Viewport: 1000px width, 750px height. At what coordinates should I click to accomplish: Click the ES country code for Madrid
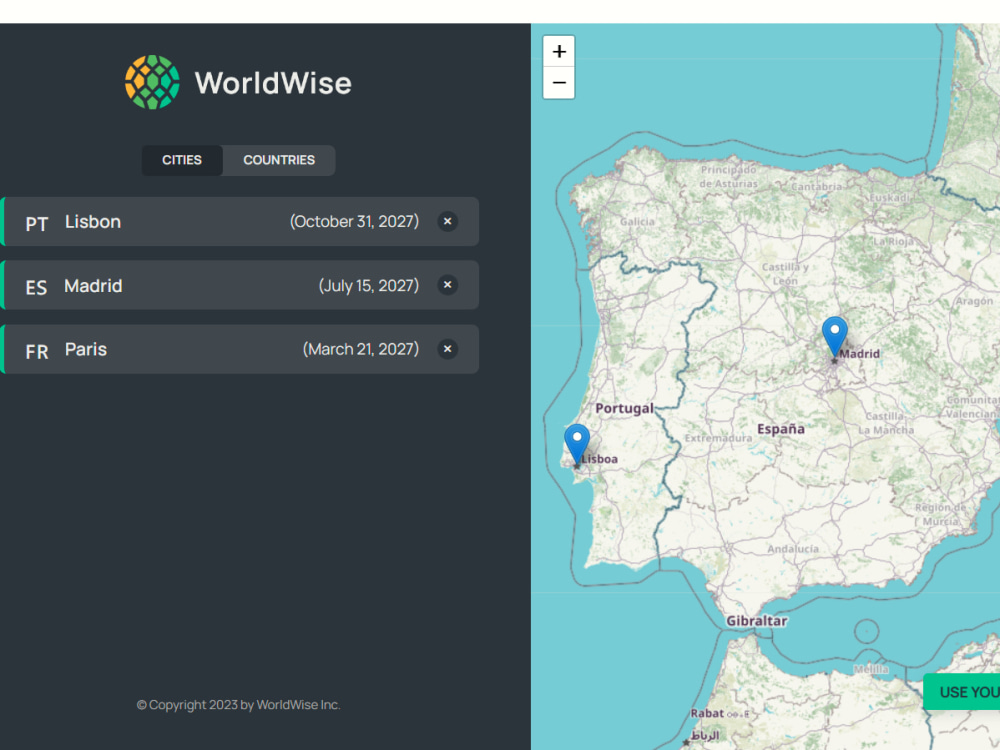36,288
